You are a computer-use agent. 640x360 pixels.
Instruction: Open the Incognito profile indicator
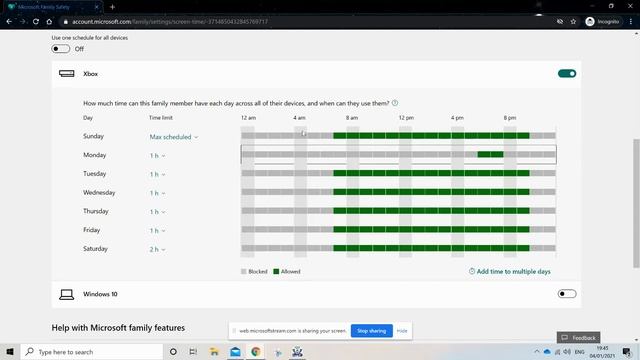pos(602,22)
